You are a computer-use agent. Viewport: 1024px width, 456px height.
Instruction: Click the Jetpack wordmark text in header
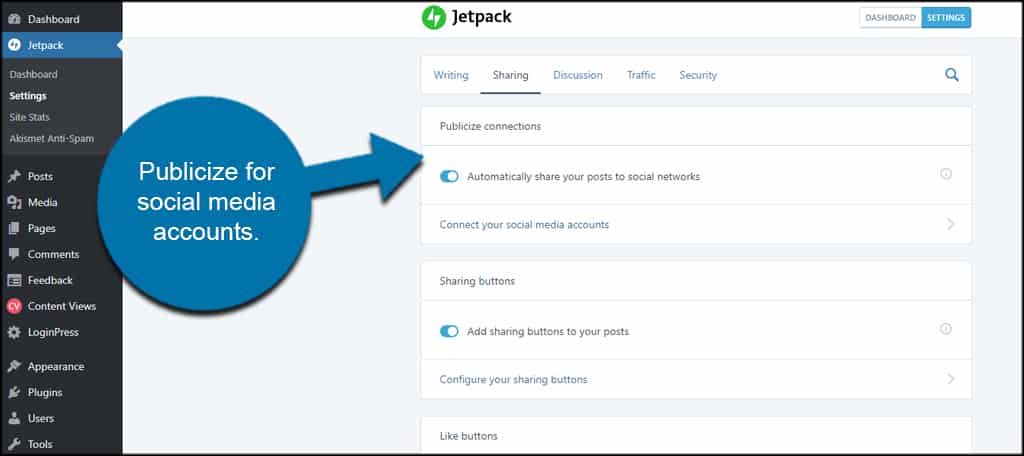pos(481,18)
